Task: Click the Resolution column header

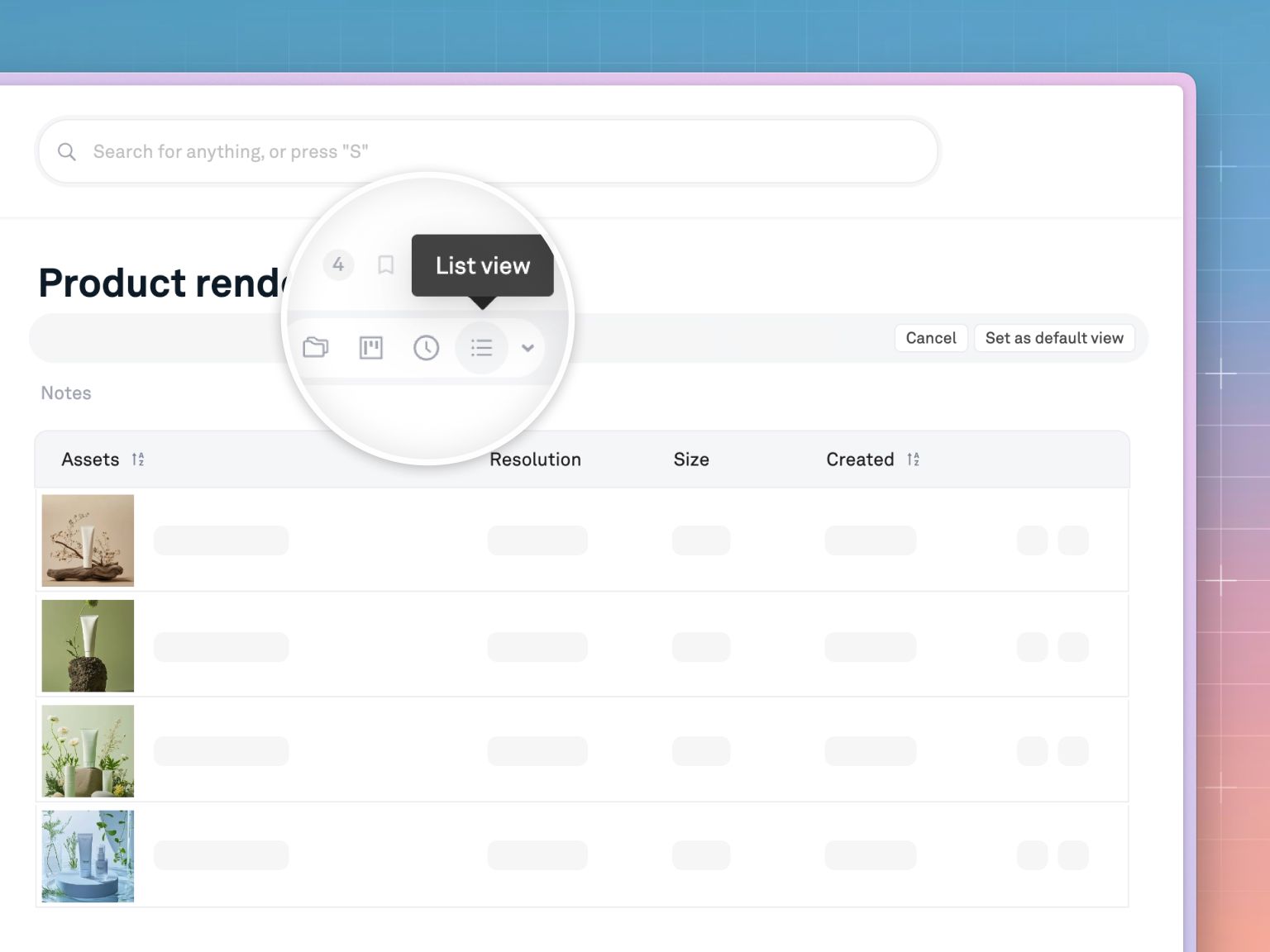Action: 535,459
